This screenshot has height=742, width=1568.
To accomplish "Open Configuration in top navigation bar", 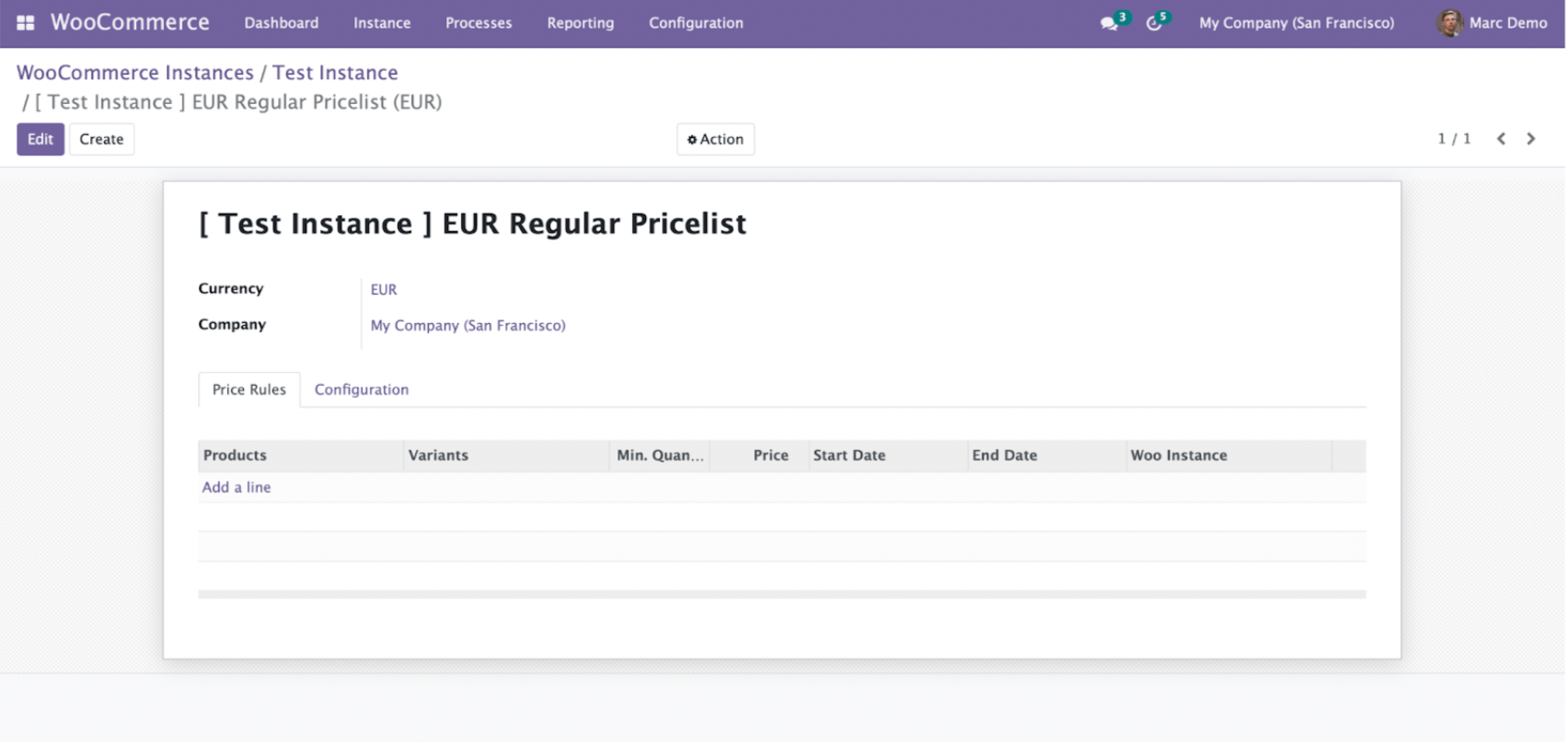I will [696, 23].
